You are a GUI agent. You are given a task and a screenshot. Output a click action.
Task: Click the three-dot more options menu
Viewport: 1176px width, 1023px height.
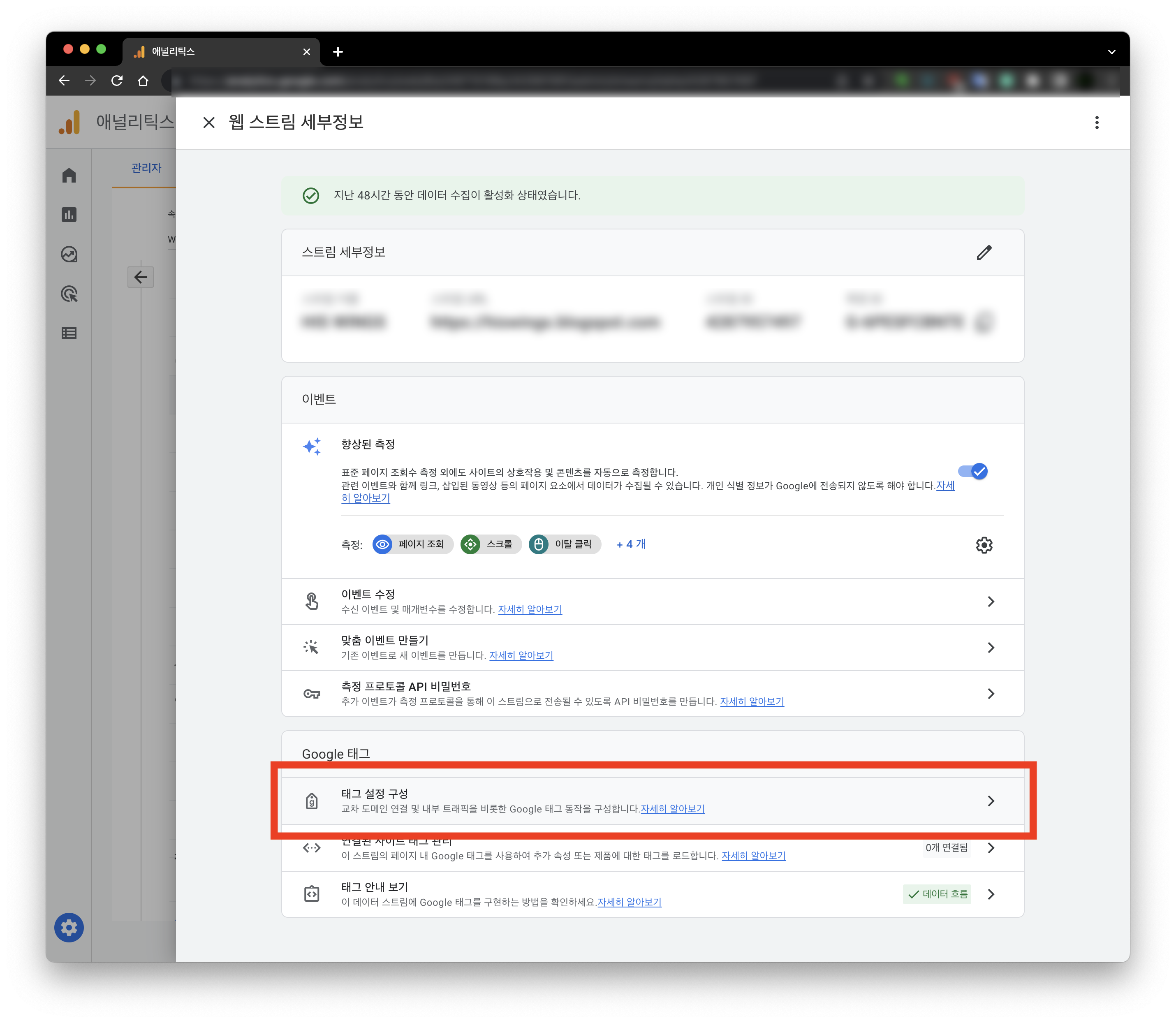[x=1096, y=123]
